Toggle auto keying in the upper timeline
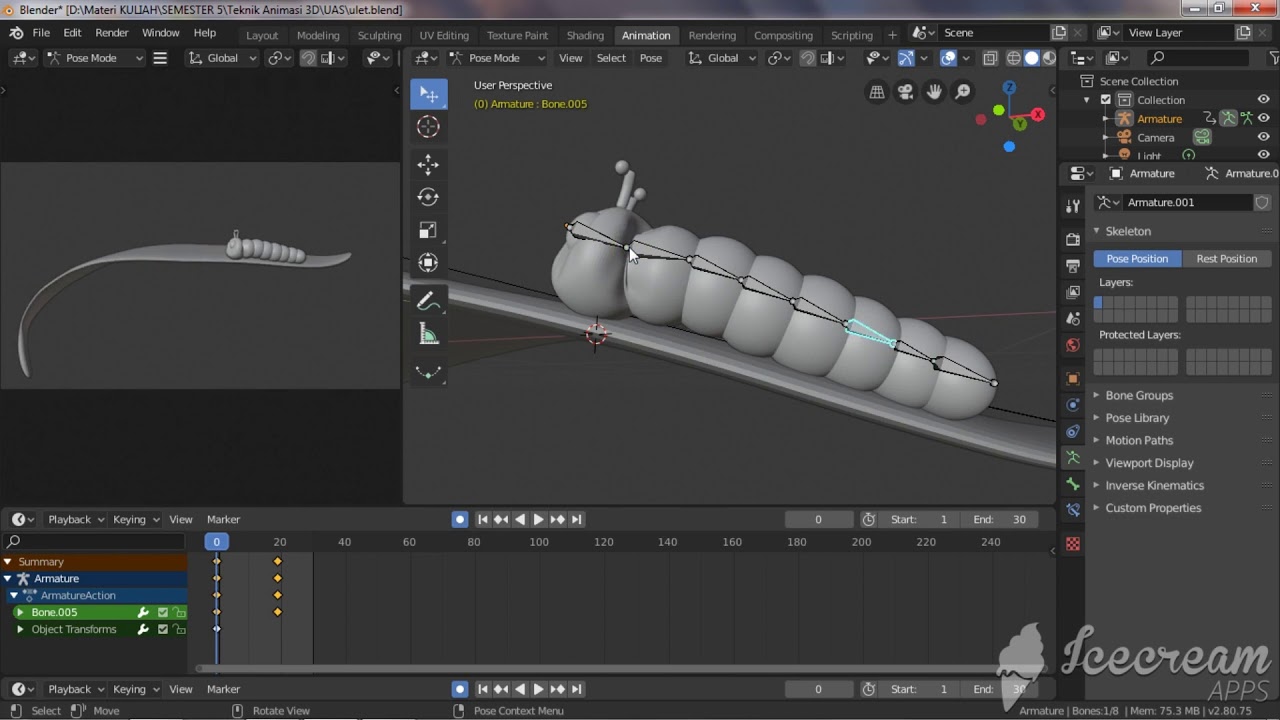Screen dimensions: 1280x720 pyautogui.click(x=460, y=519)
